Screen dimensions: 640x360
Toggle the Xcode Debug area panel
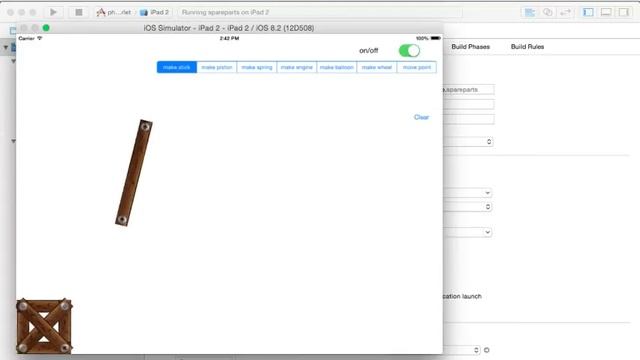(x=606, y=12)
